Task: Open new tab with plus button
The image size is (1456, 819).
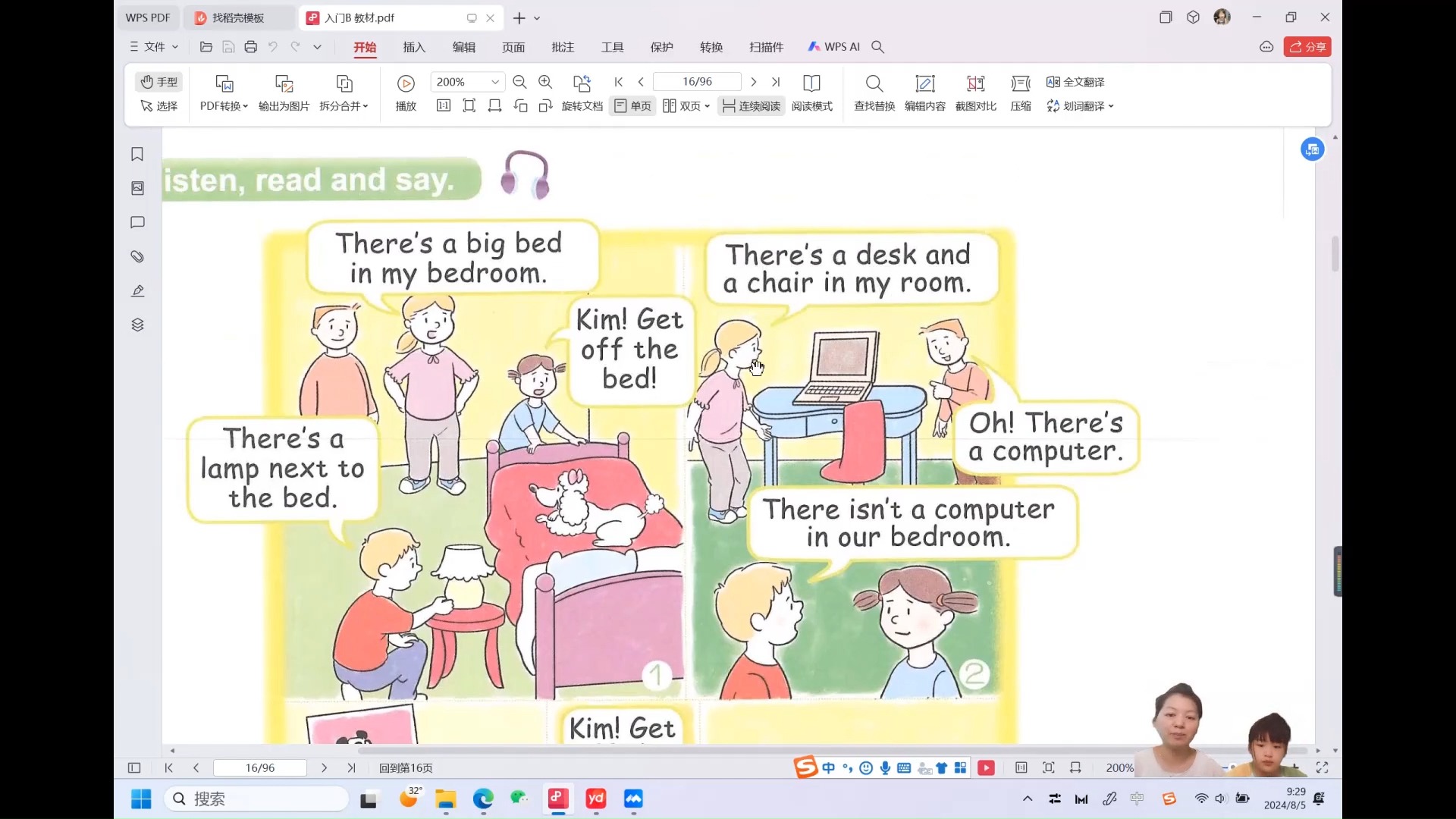Action: (x=519, y=18)
